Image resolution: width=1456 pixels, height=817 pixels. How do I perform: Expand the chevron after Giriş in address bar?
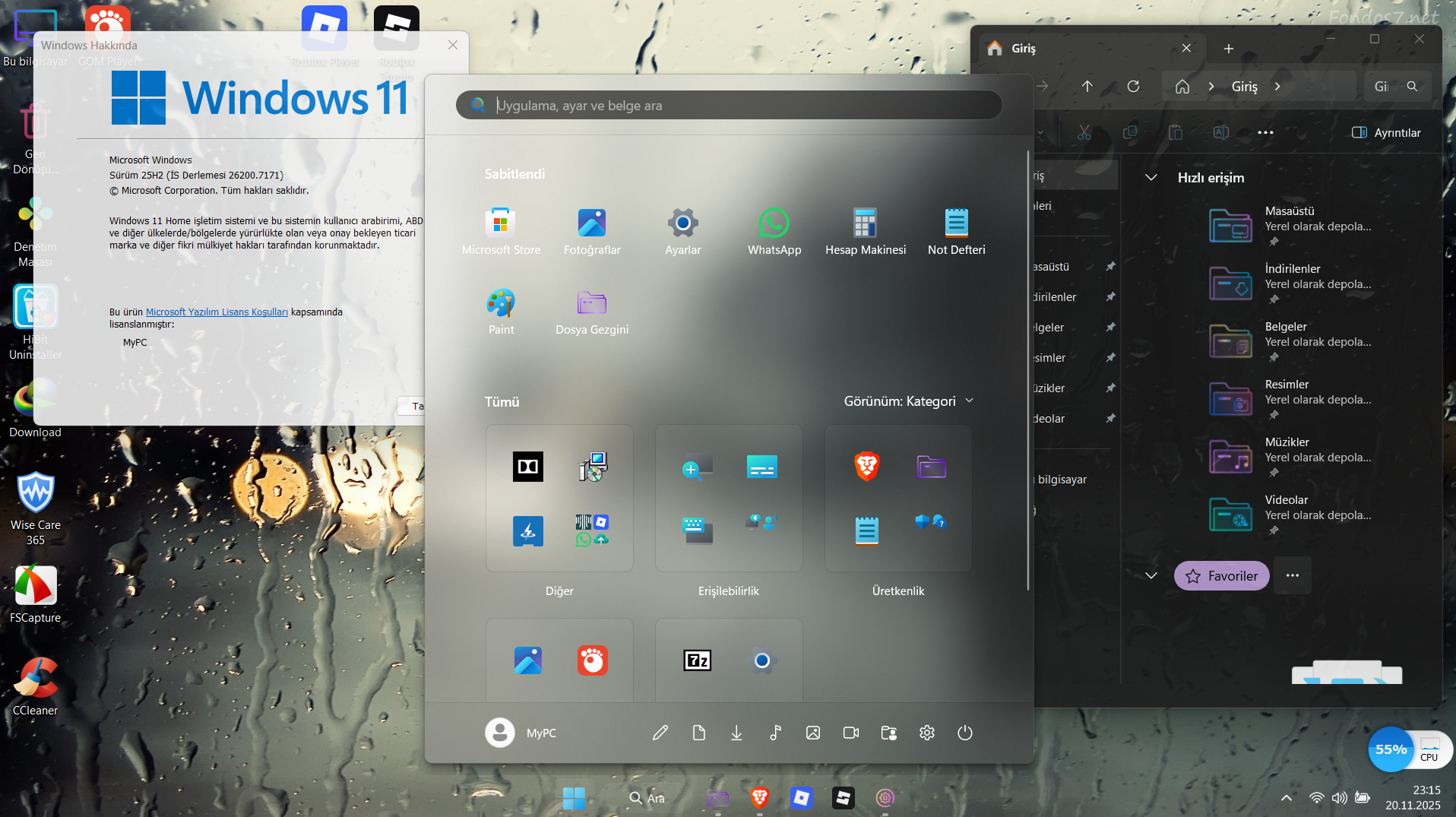pos(1277,87)
